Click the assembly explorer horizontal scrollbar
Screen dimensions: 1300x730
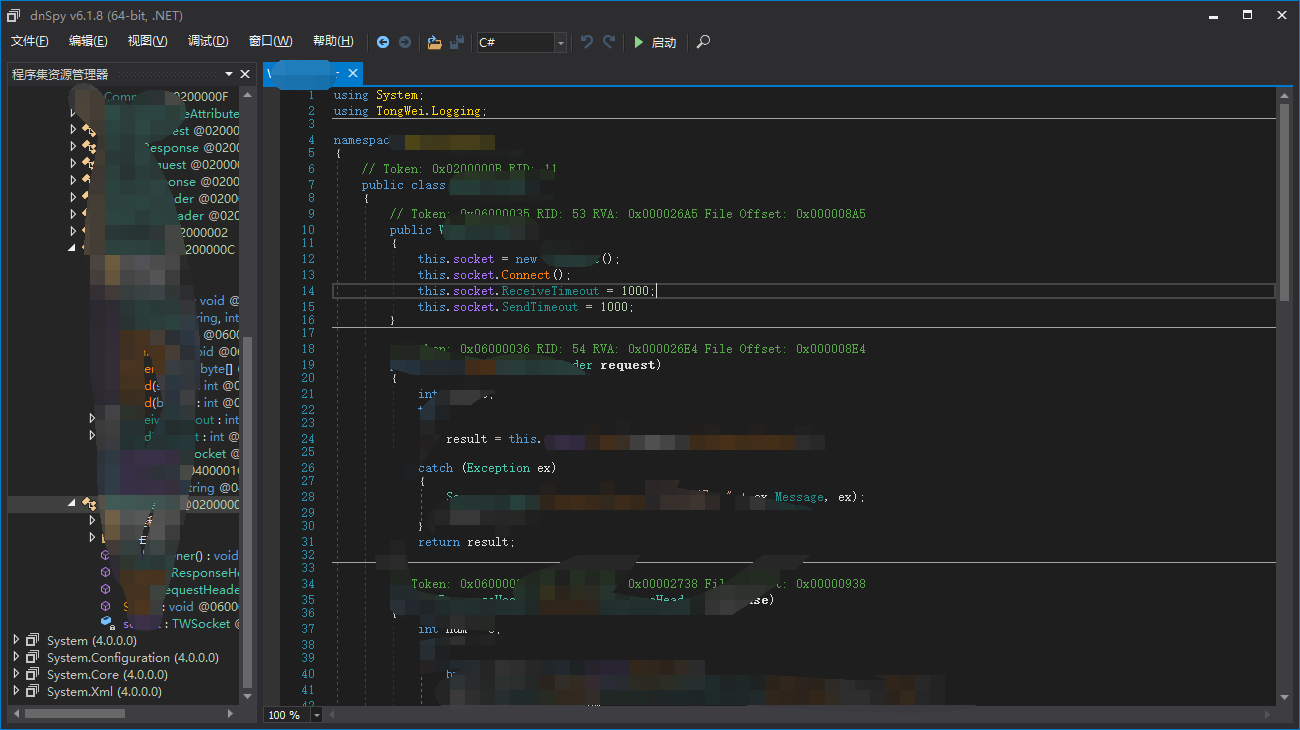tap(75, 714)
